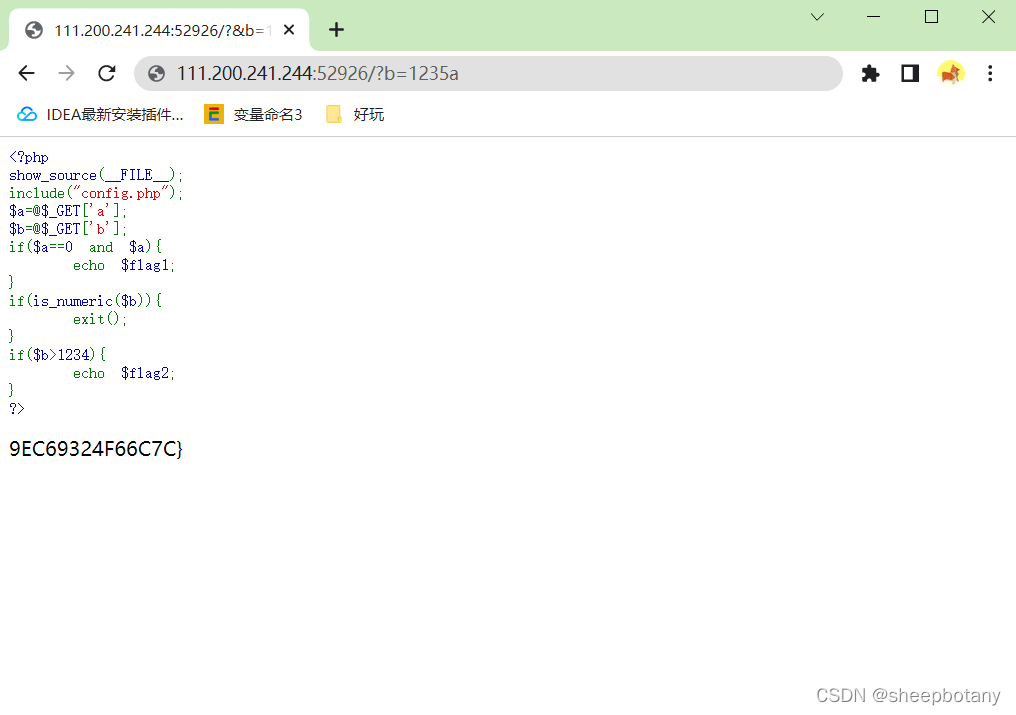The width and height of the screenshot is (1016, 715).
Task: Reload the current page
Action: (107, 73)
